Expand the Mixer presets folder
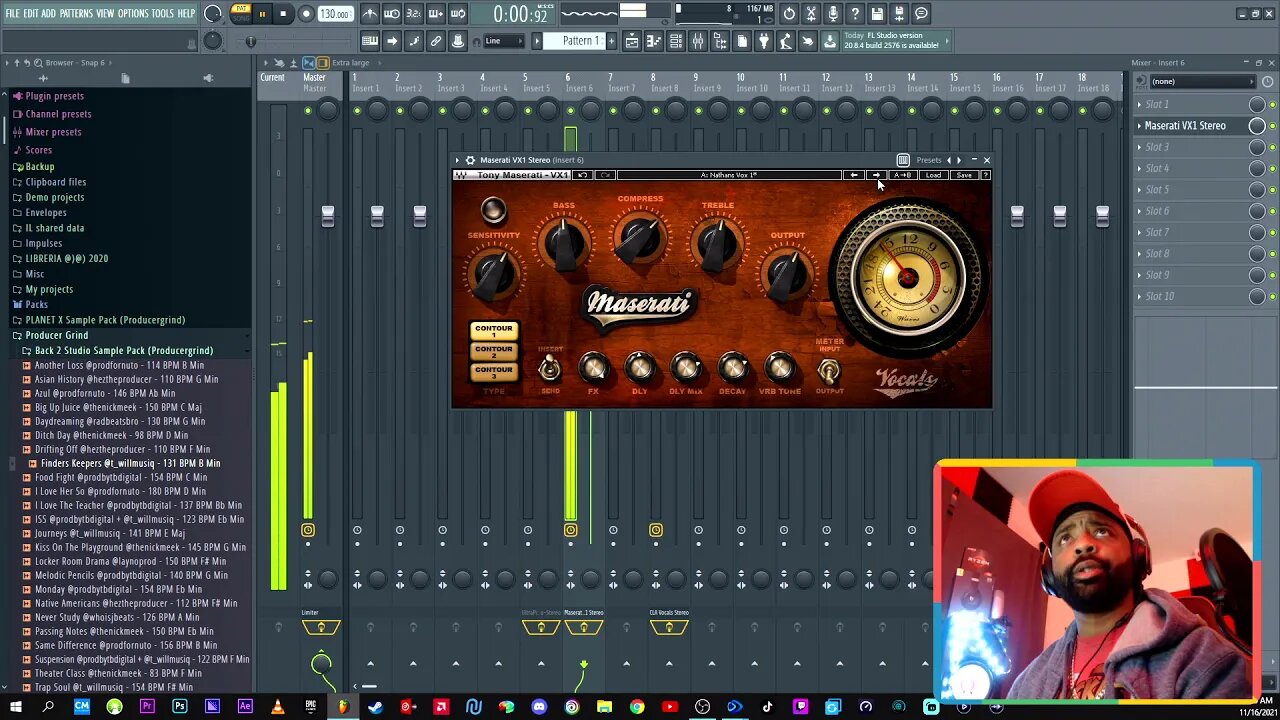 (x=53, y=132)
